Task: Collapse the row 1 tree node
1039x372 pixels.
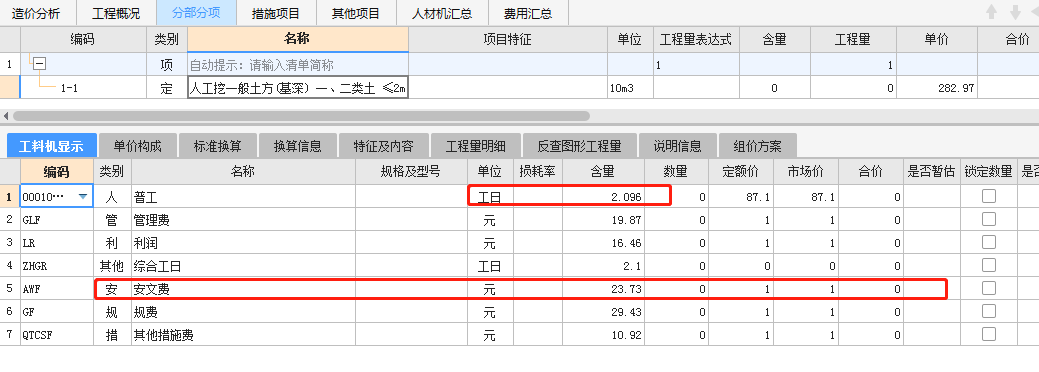Action: (40, 64)
